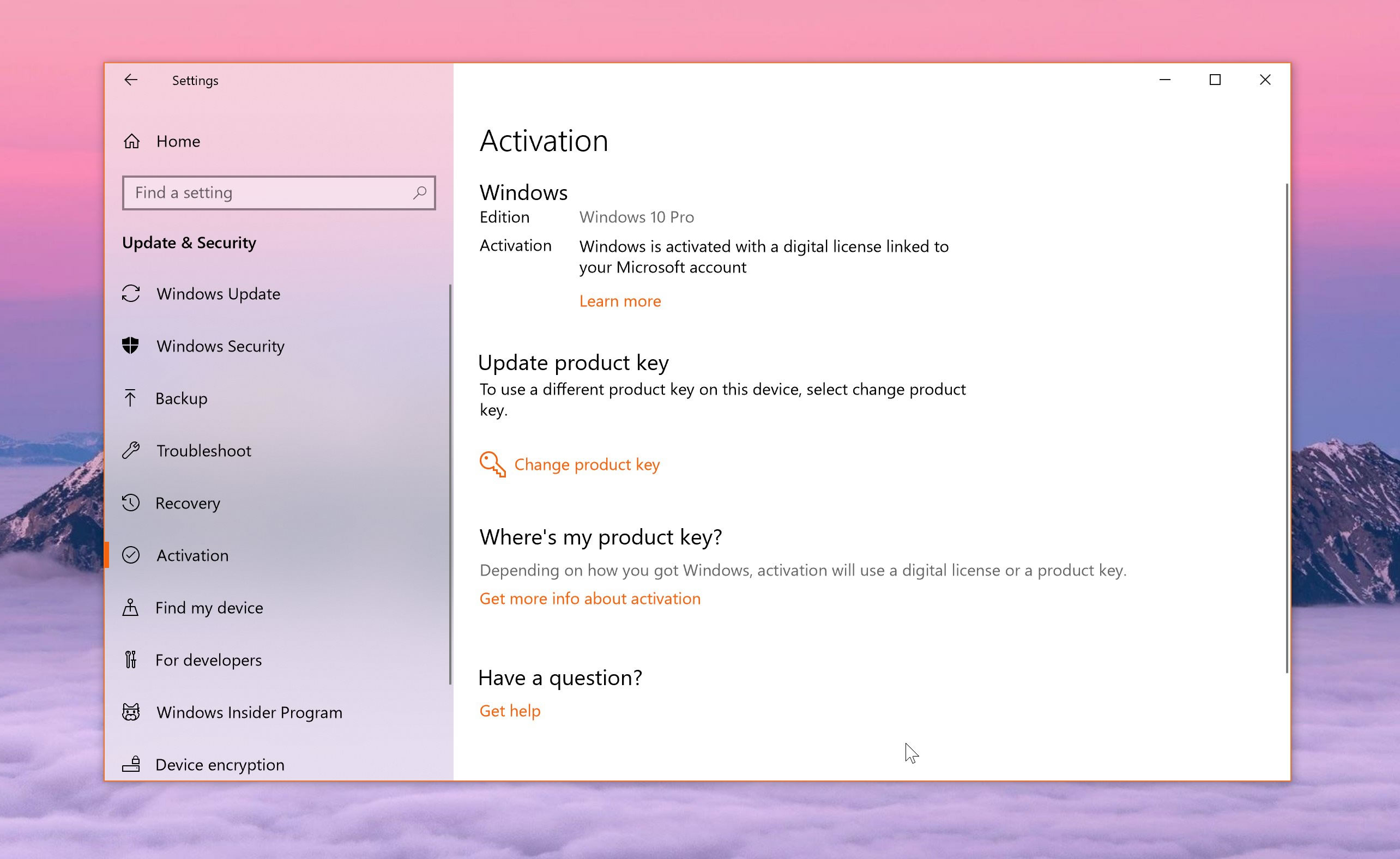This screenshot has height=859, width=1400.
Task: Open Windows Insider Program settings
Action: (x=250, y=712)
